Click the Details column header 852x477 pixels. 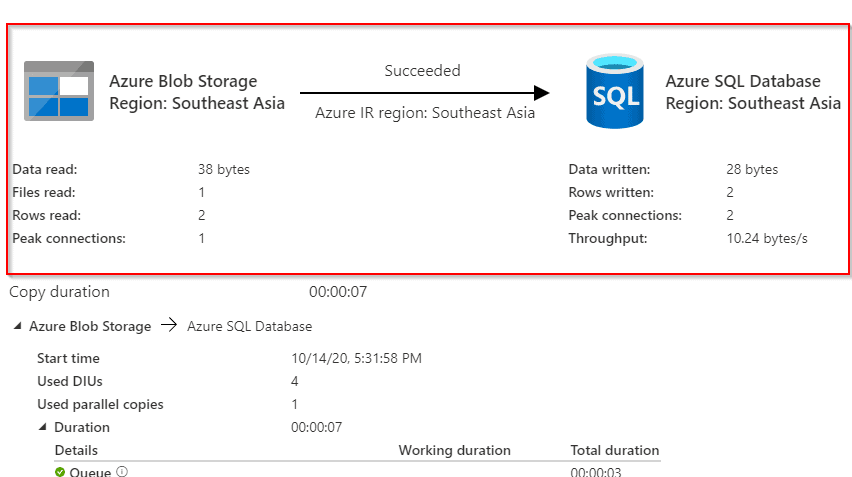tap(76, 450)
